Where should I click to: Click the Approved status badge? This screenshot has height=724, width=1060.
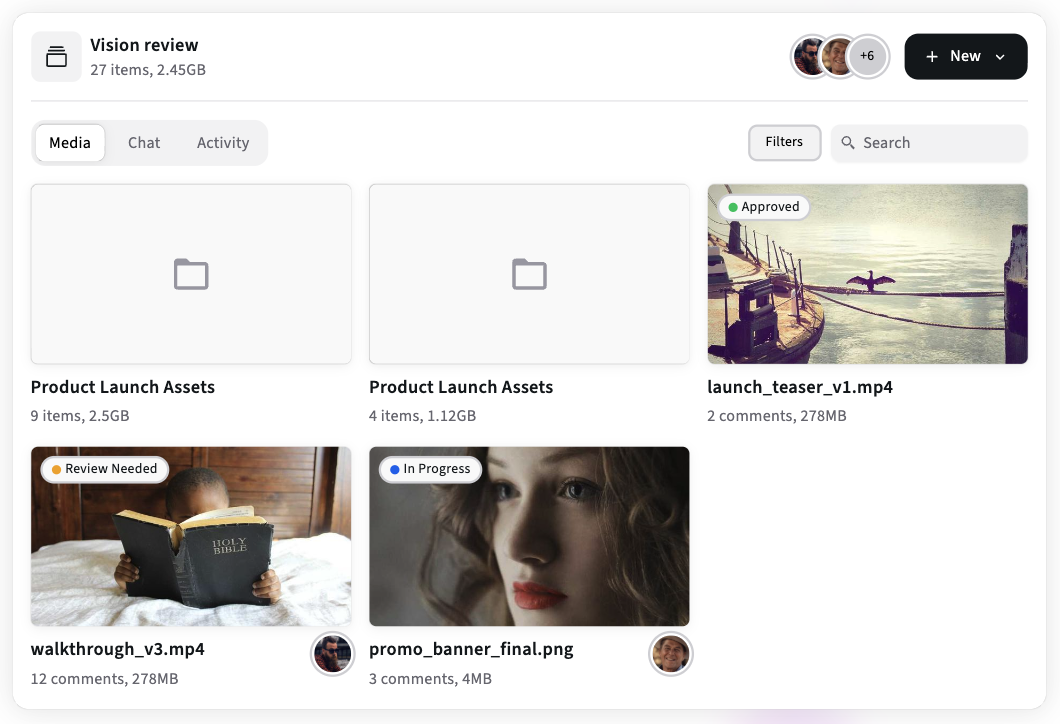tap(764, 207)
